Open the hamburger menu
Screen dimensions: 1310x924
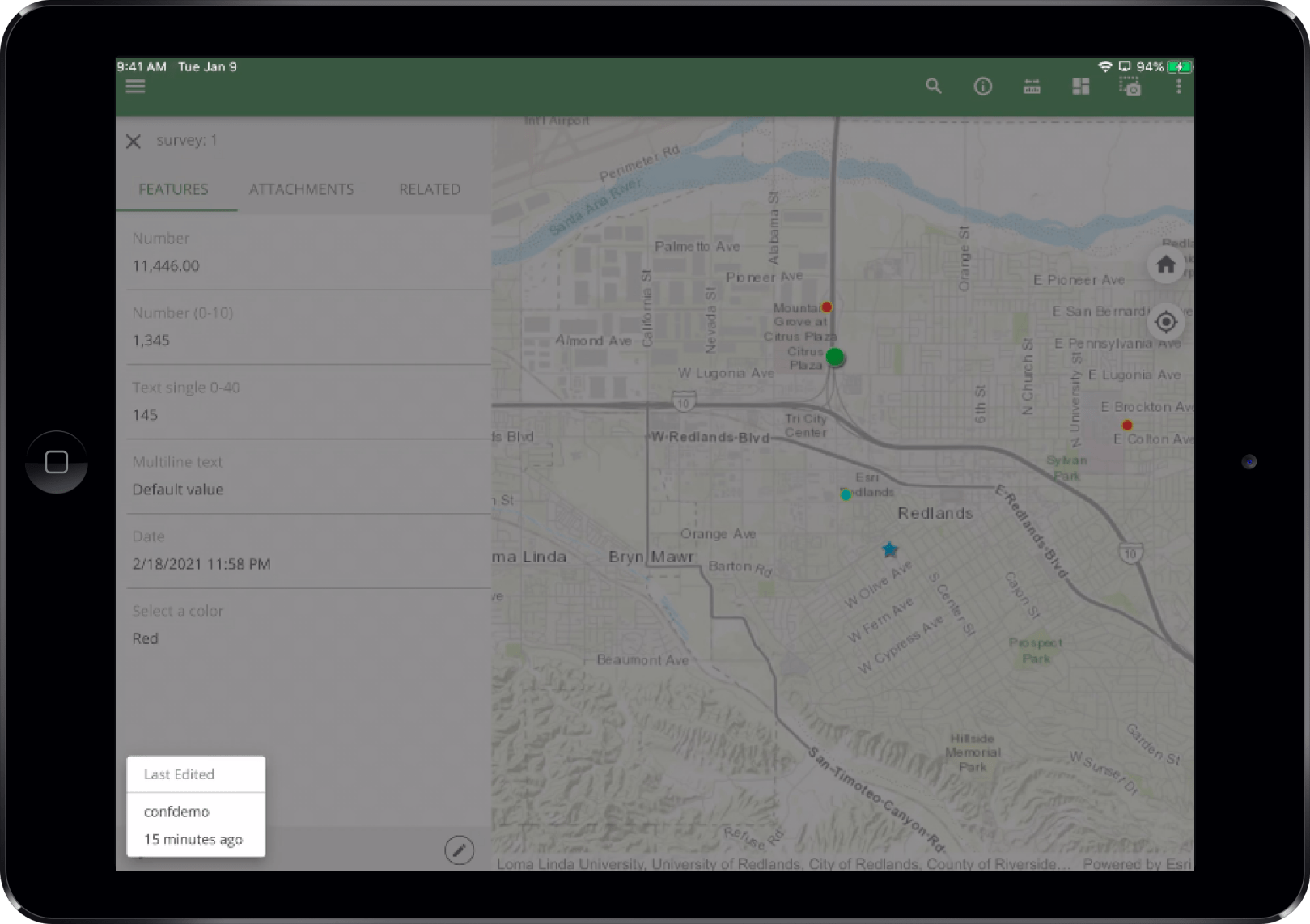135,86
